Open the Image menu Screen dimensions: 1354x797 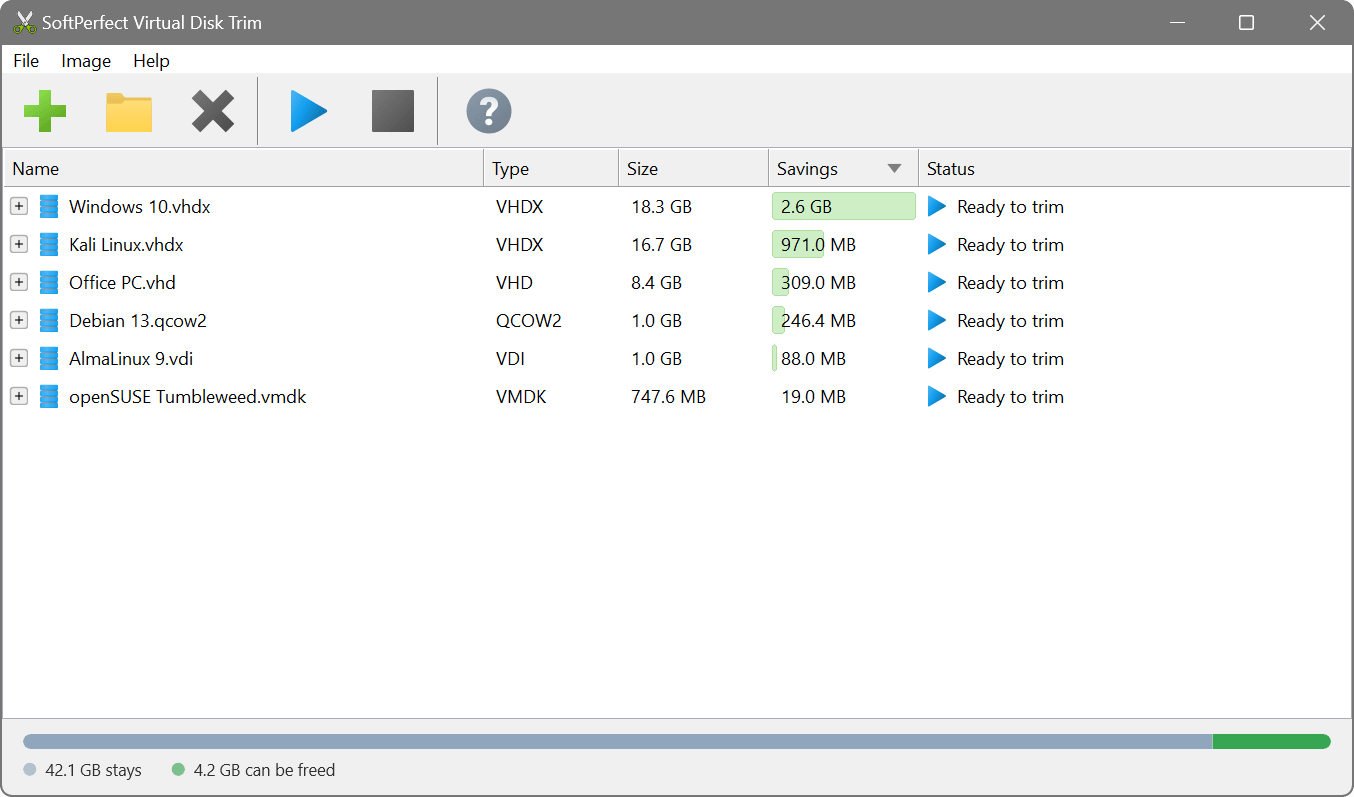click(86, 61)
